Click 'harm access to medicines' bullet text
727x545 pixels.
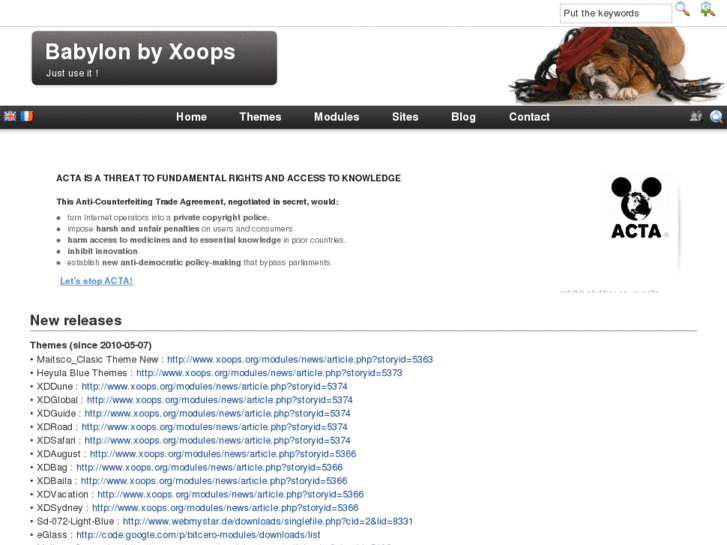coord(174,240)
